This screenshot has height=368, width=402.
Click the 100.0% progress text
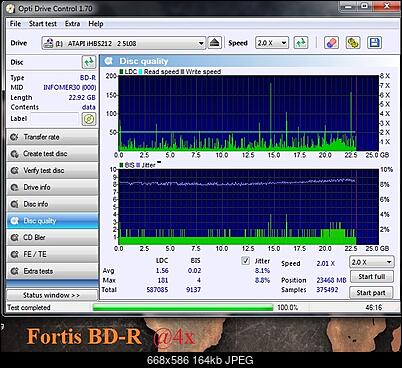[x=288, y=307]
